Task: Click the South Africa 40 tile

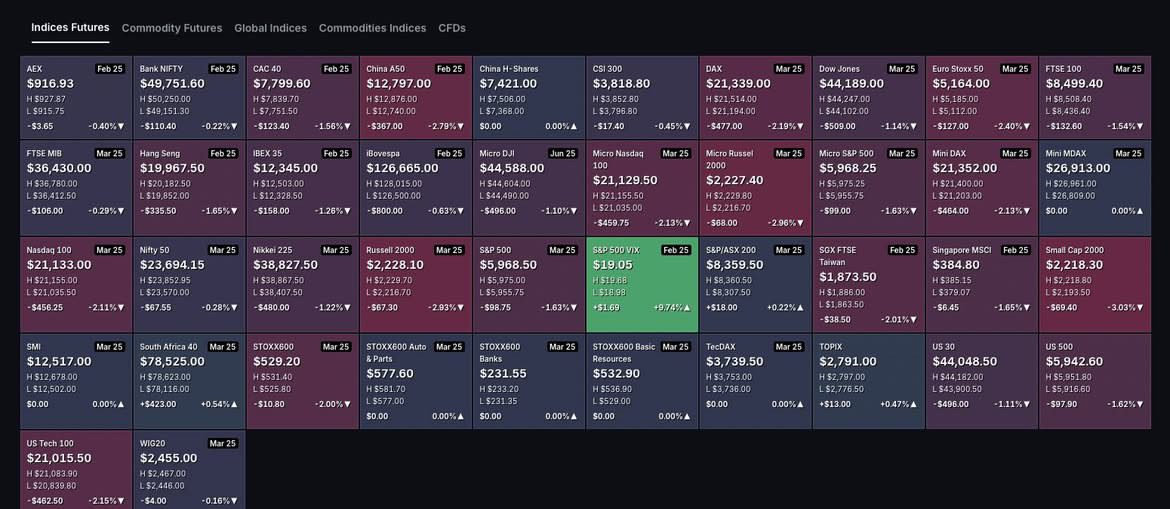Action: click(190, 381)
